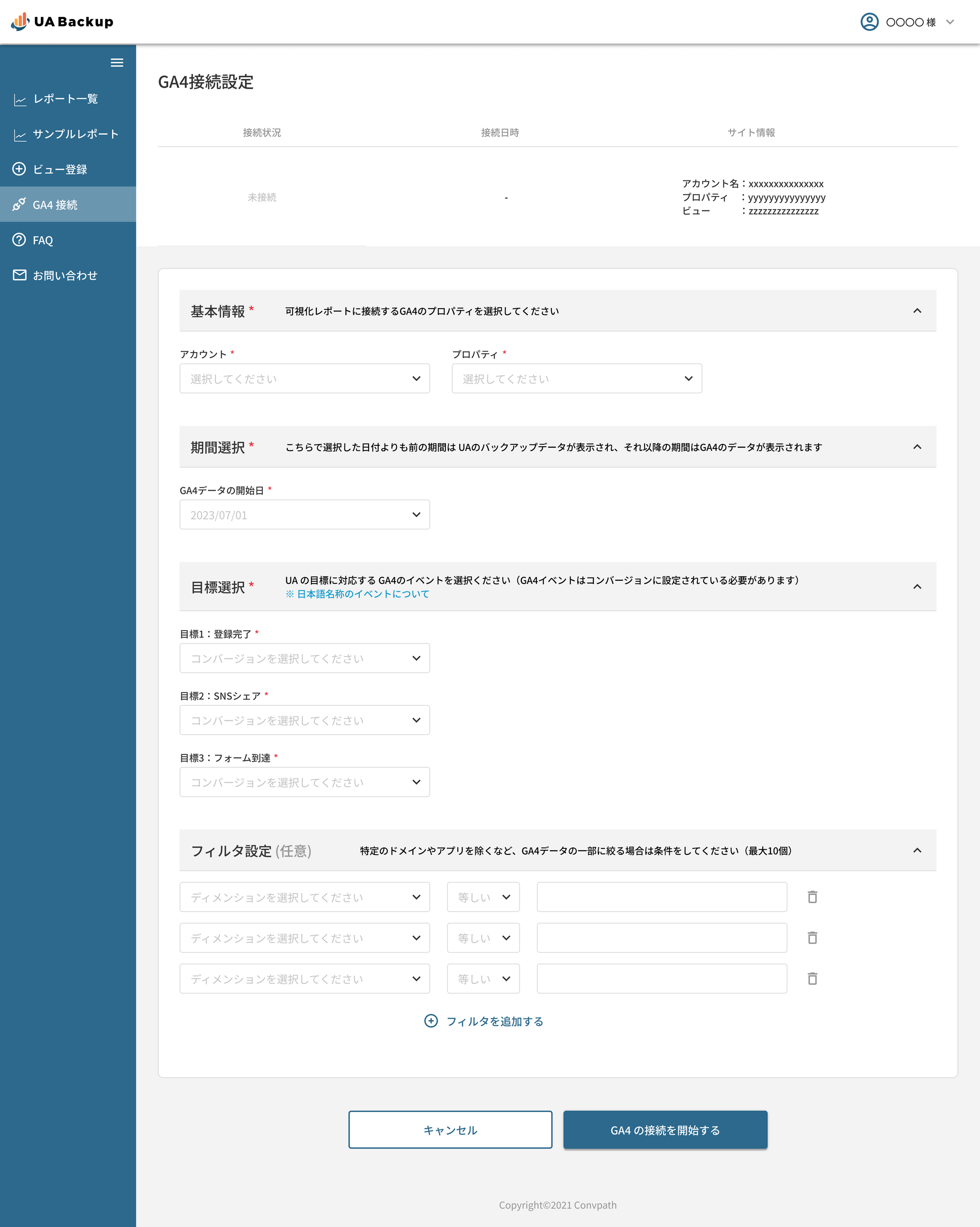Open the アカウント dropdown

pyautogui.click(x=305, y=379)
